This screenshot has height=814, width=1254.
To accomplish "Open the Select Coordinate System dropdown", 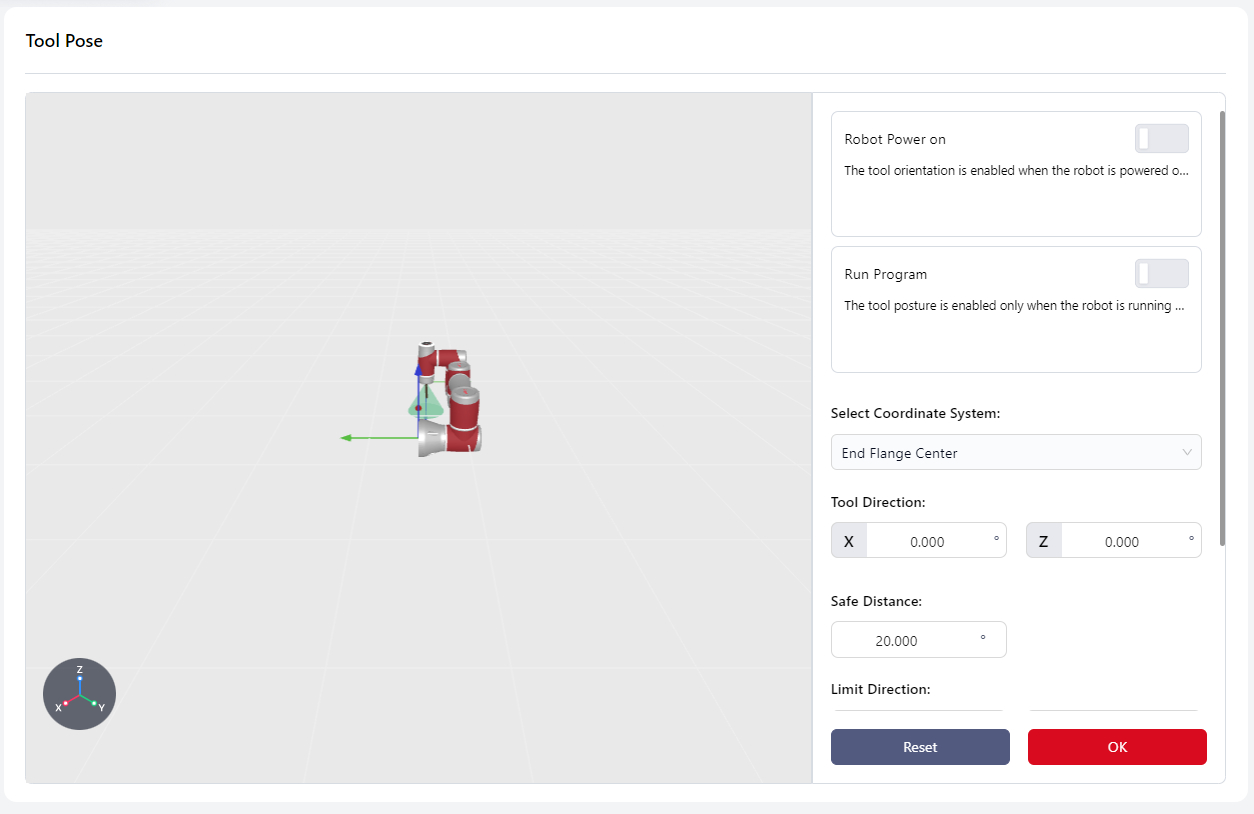I will point(1015,453).
